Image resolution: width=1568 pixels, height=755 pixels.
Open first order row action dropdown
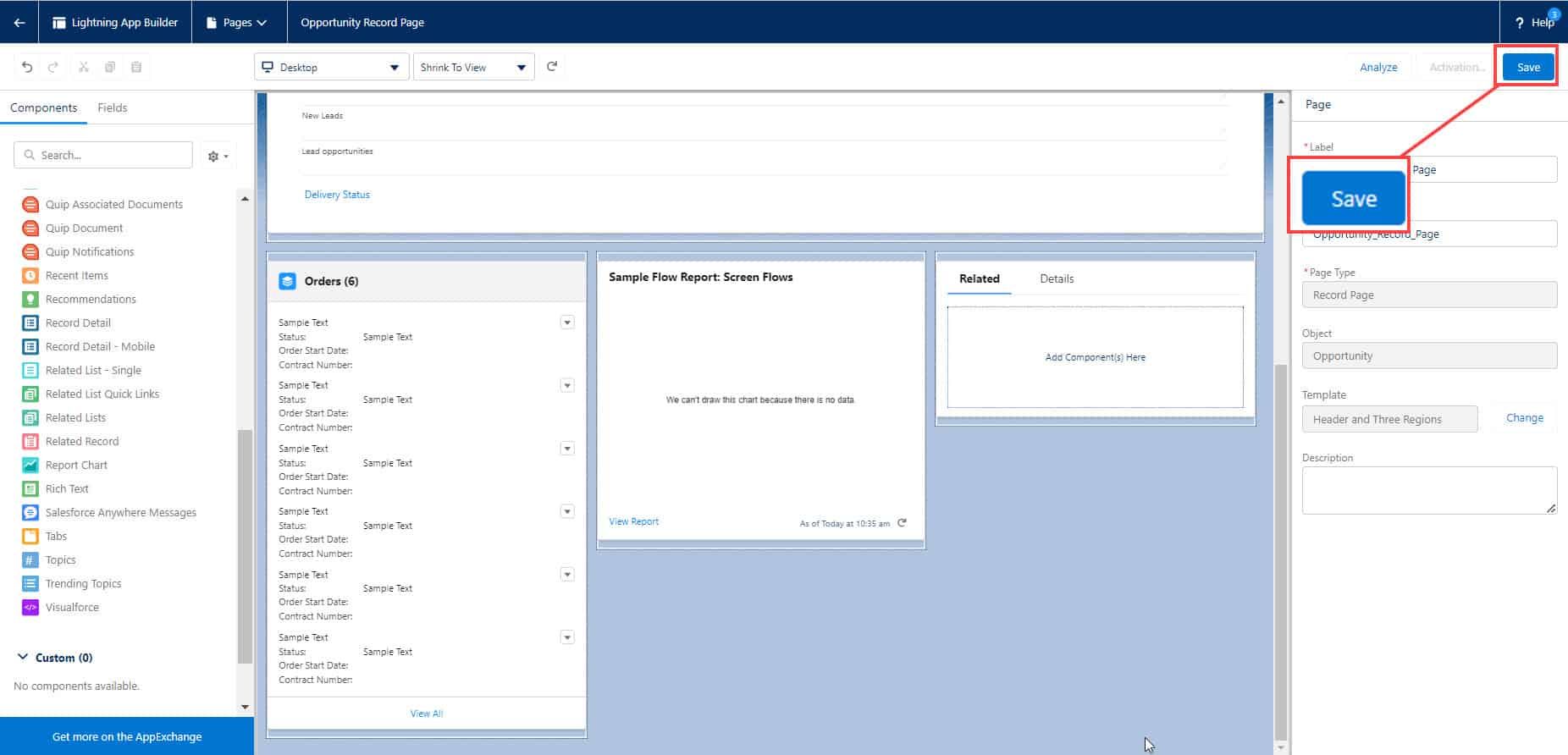[567, 322]
